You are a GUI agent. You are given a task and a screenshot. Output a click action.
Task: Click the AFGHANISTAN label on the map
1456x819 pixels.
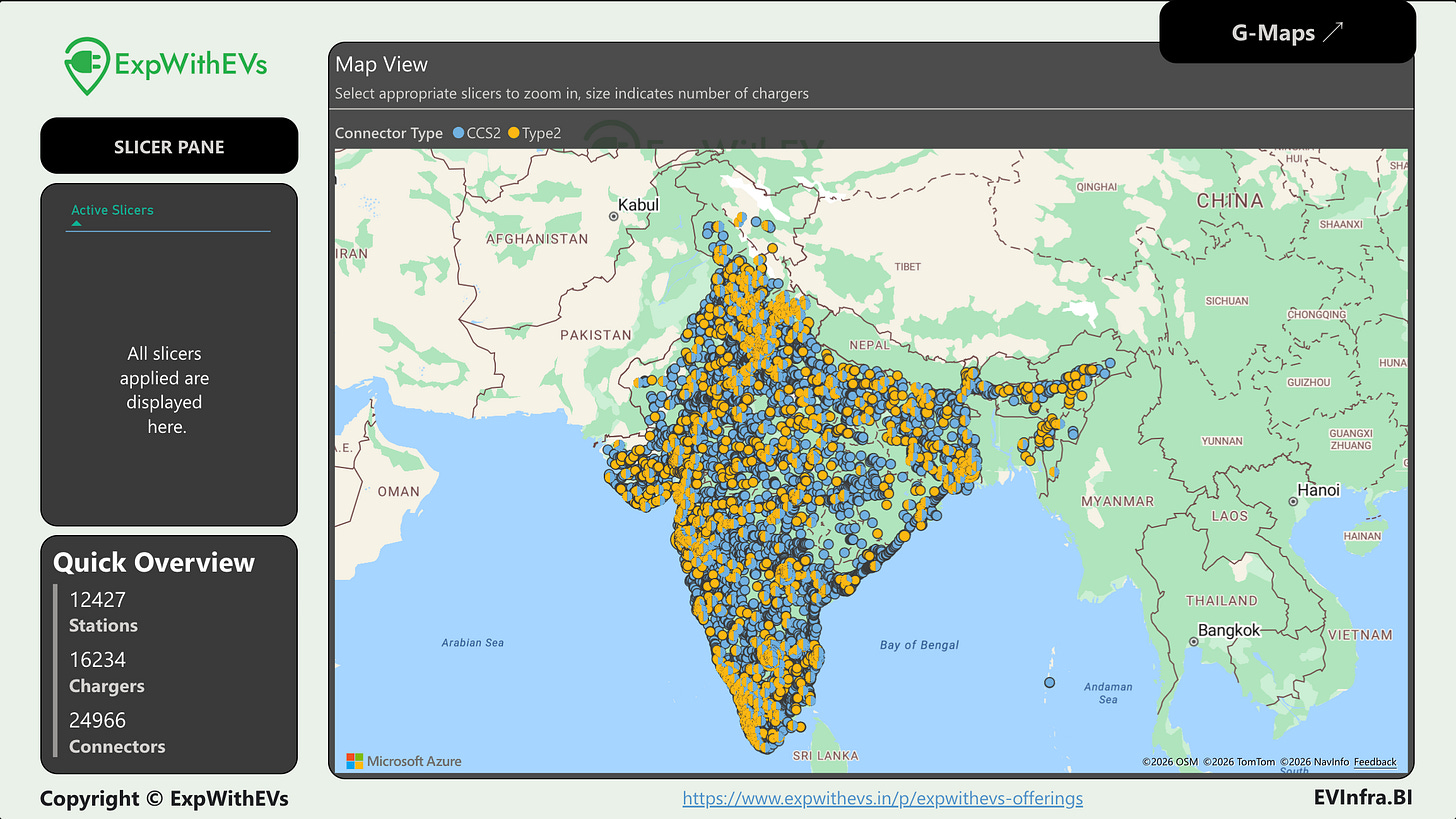tap(537, 239)
